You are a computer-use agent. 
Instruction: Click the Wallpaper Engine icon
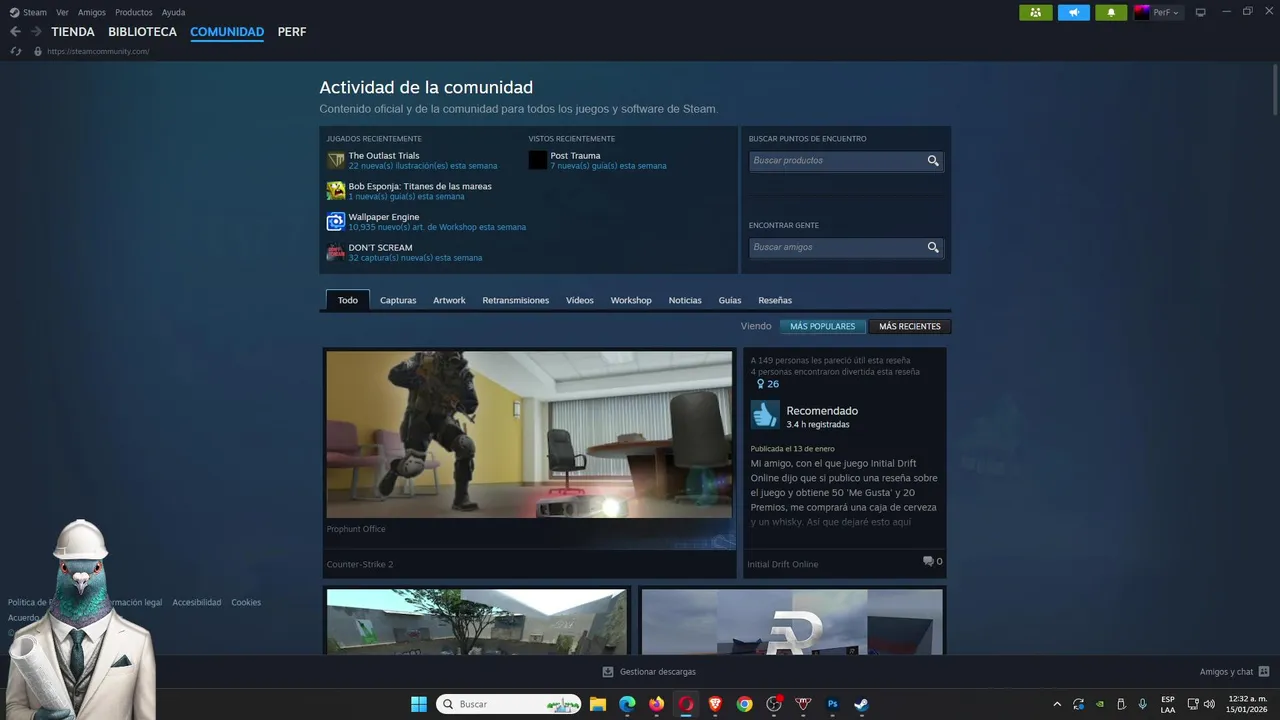[x=336, y=221]
